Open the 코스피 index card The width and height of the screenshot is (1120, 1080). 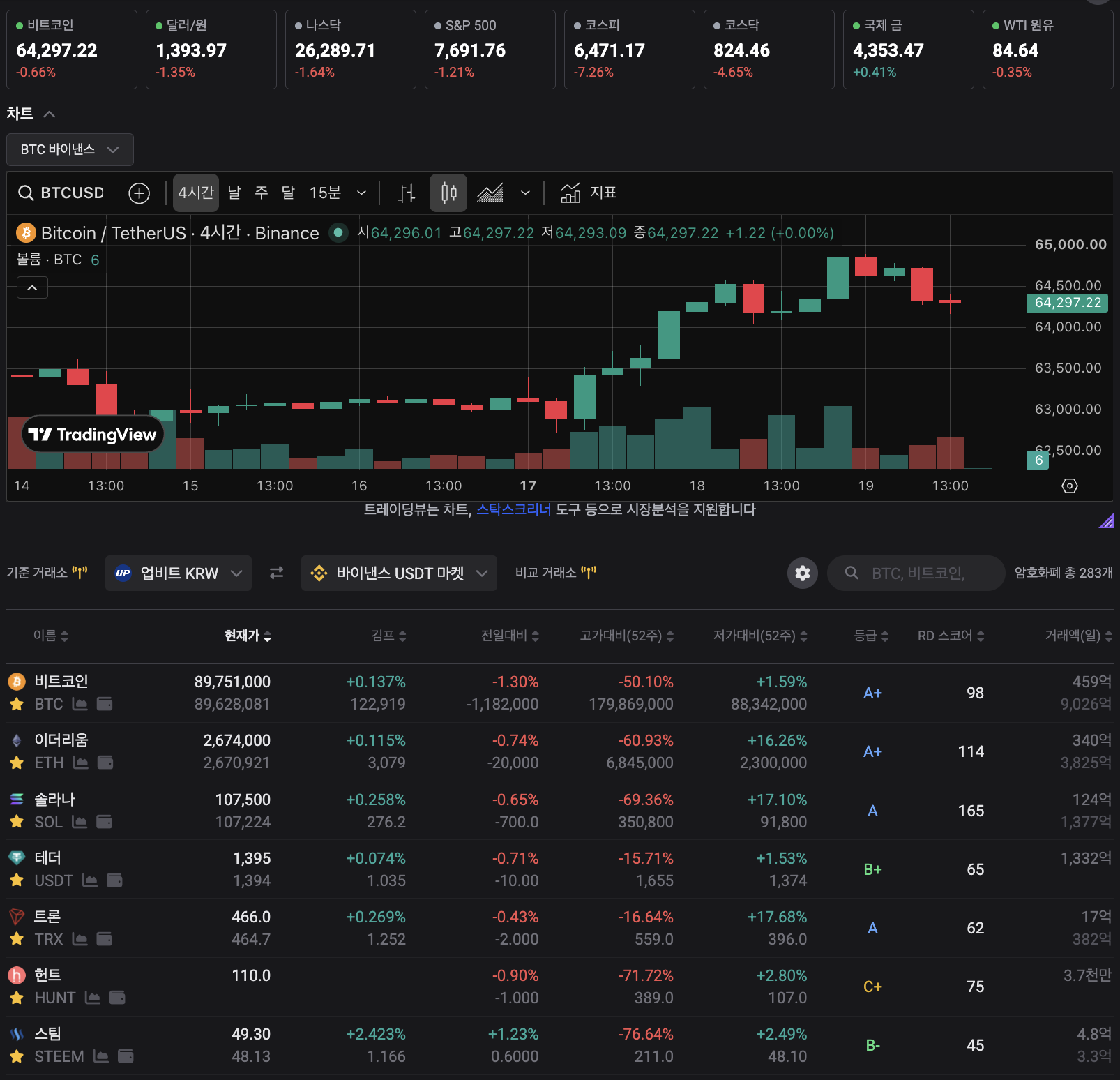630,50
